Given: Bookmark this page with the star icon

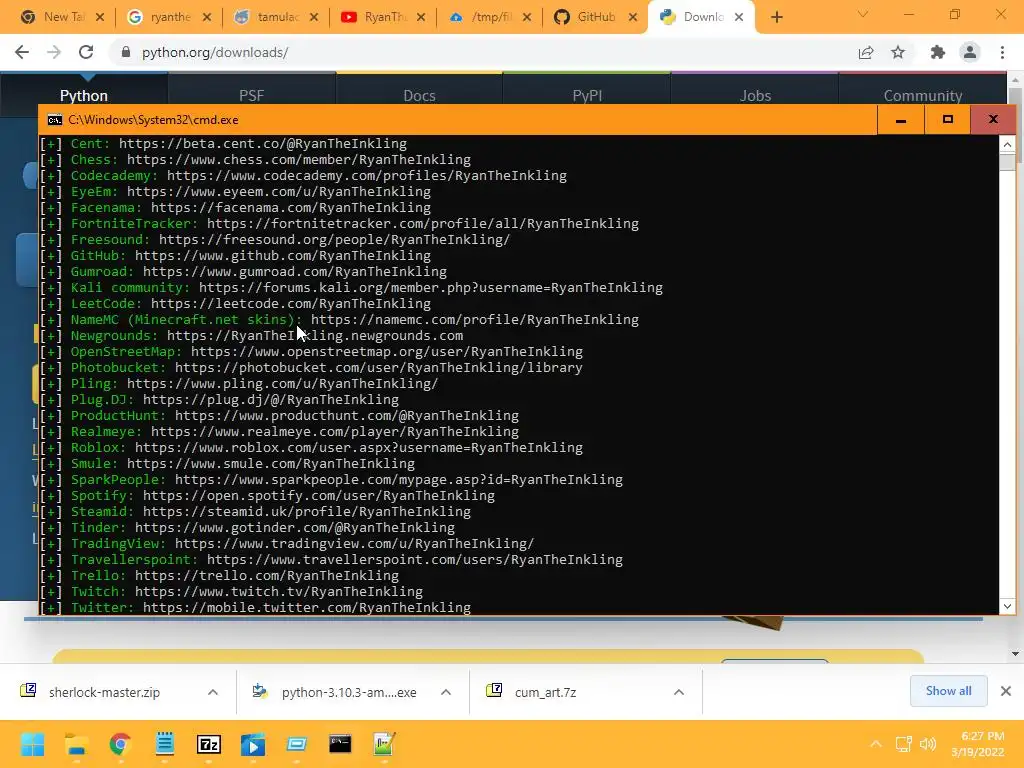Looking at the screenshot, I should click(898, 52).
